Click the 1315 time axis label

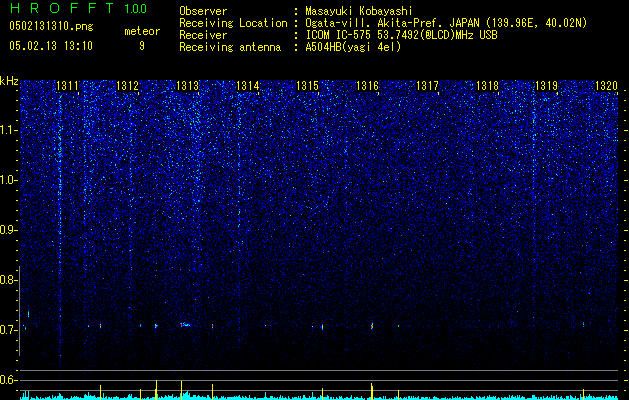[307, 86]
